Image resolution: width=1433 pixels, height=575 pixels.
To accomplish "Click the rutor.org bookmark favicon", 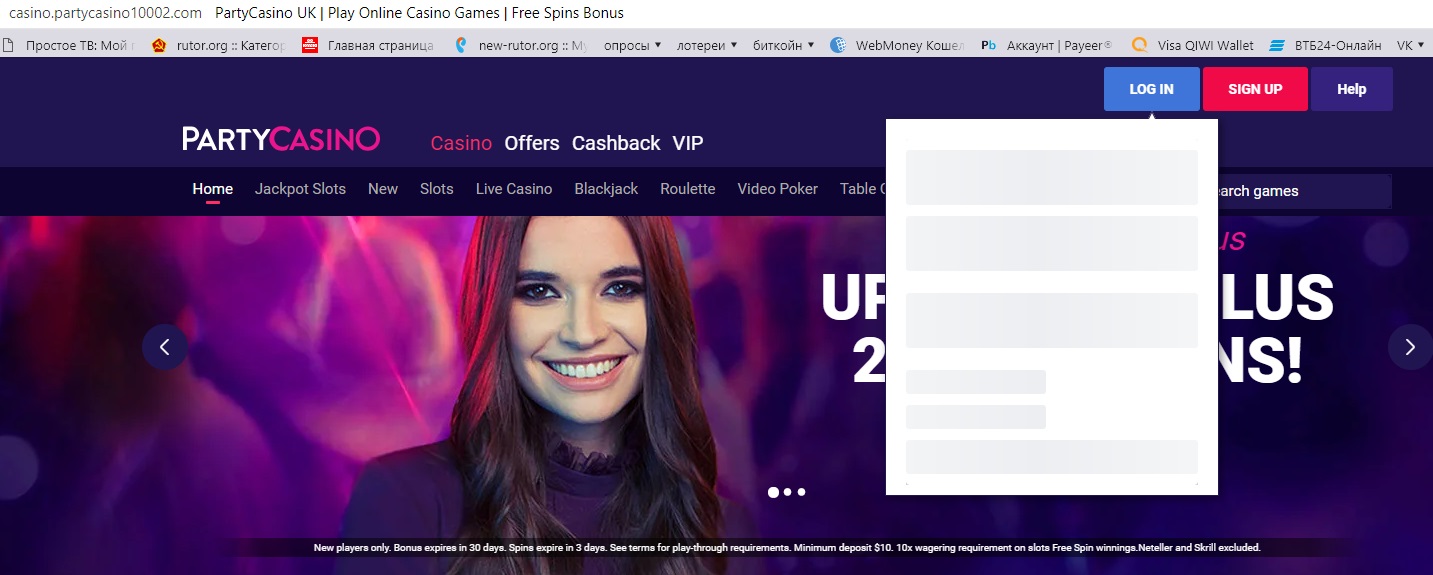I will pyautogui.click(x=159, y=45).
